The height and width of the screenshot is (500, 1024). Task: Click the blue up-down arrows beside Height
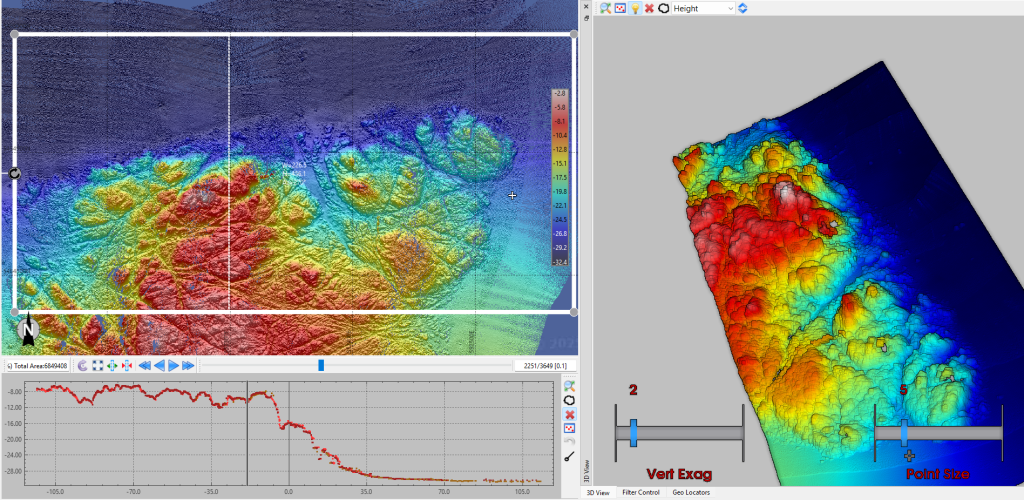pyautogui.click(x=743, y=8)
